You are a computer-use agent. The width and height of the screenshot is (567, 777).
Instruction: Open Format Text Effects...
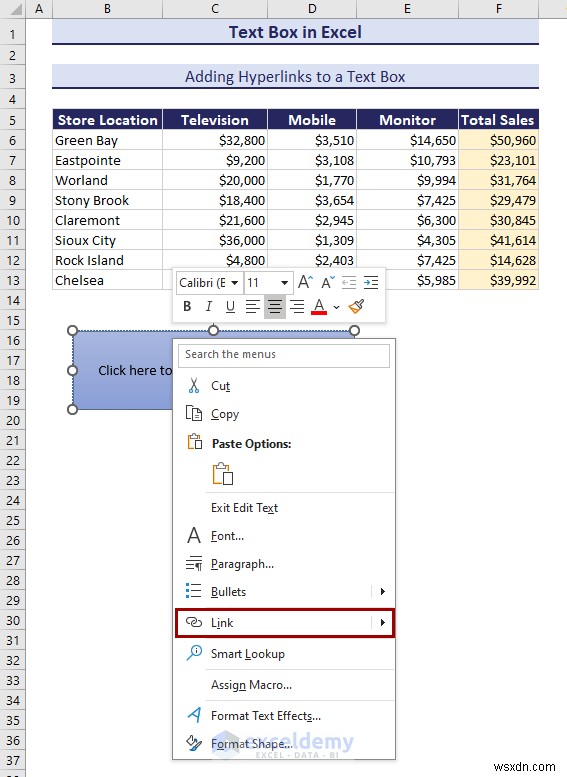(284, 716)
